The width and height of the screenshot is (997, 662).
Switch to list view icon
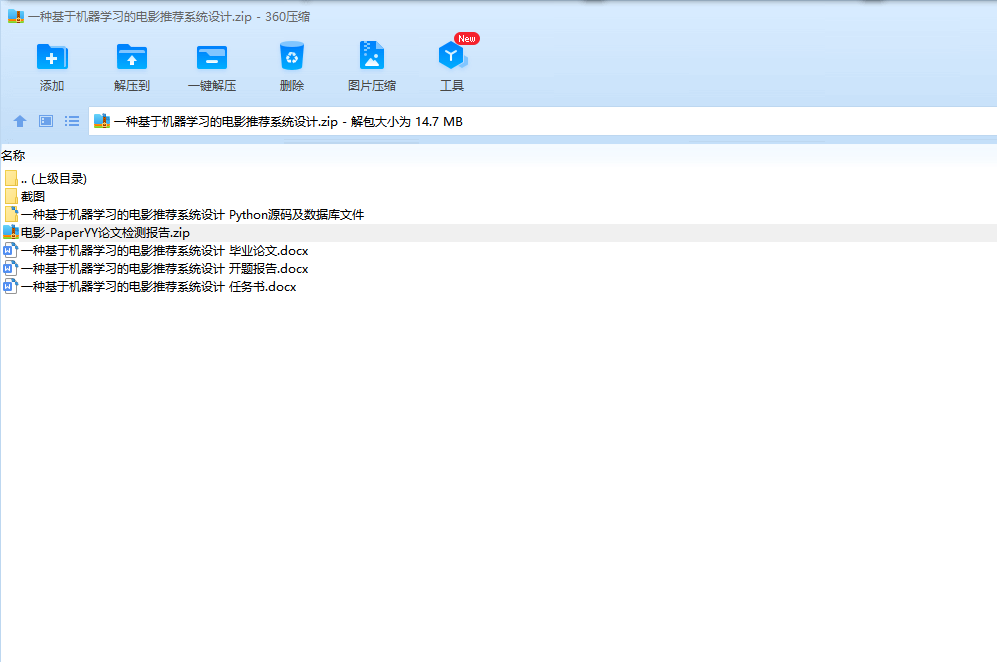(x=72, y=121)
